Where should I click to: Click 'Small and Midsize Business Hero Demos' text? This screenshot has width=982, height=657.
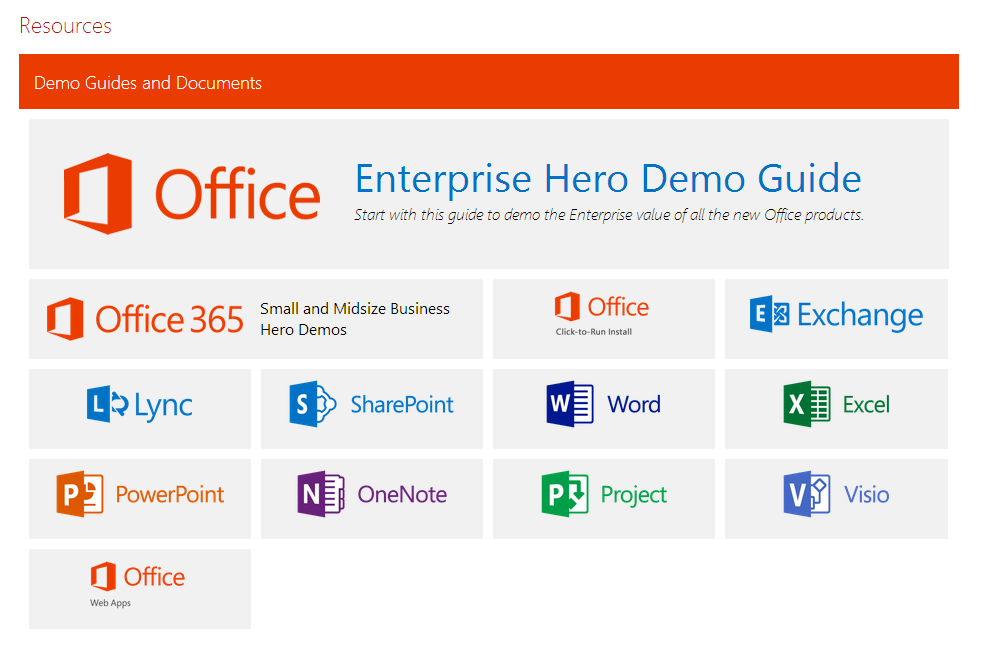point(354,319)
